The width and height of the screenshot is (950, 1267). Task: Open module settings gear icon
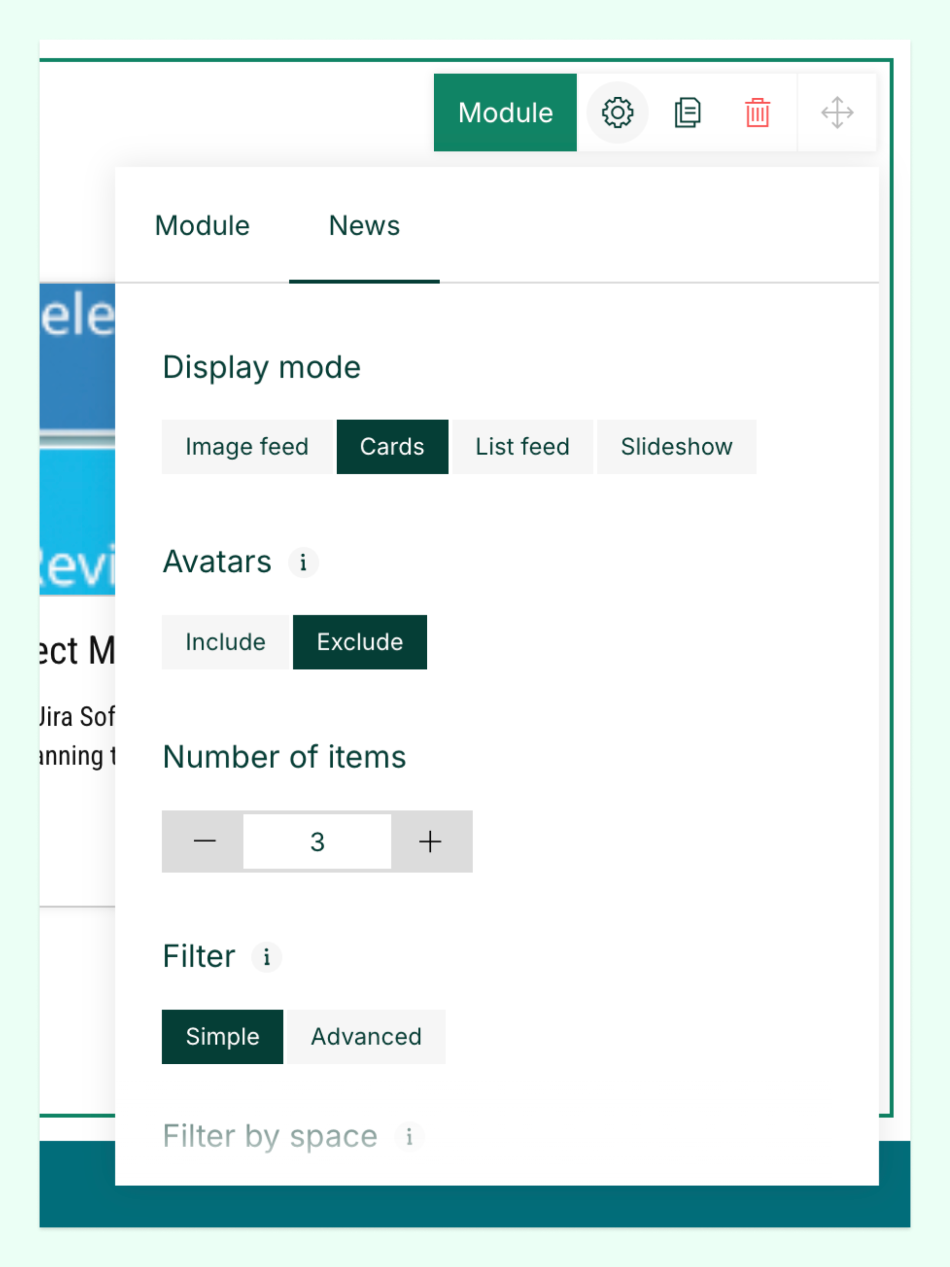pyautogui.click(x=617, y=113)
